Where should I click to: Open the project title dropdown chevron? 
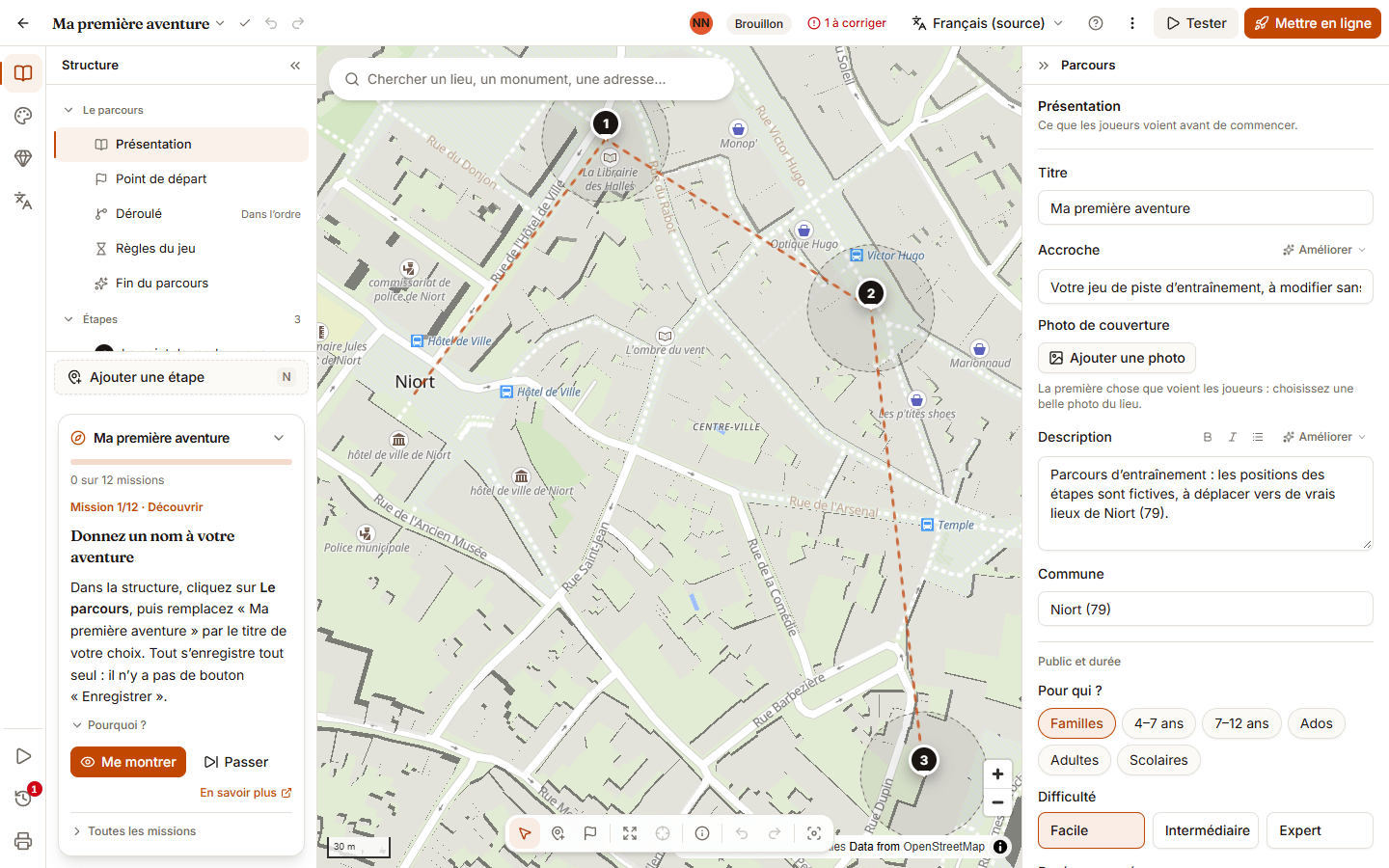click(x=220, y=23)
